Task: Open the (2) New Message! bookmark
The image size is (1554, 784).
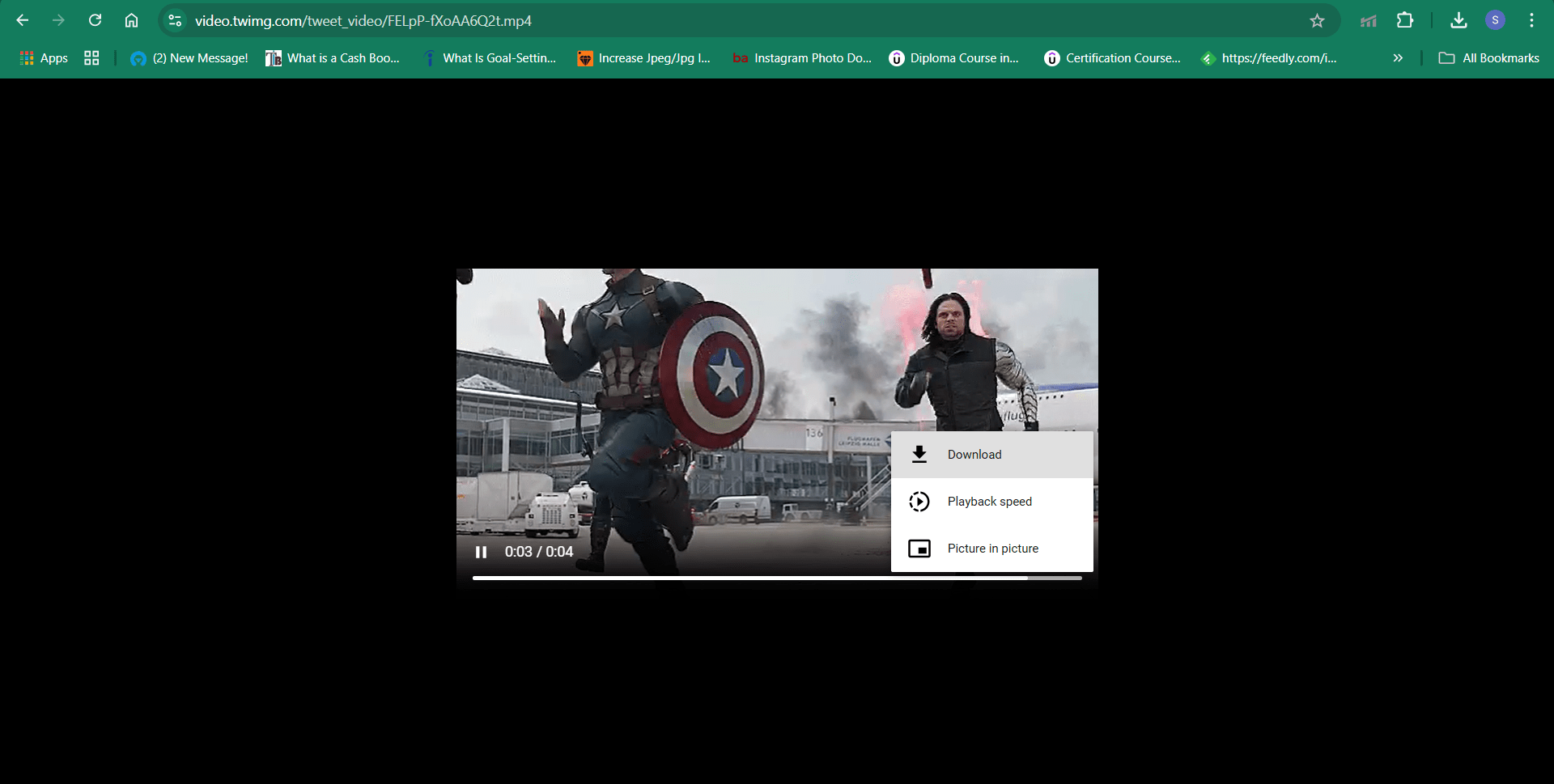Action: (189, 58)
